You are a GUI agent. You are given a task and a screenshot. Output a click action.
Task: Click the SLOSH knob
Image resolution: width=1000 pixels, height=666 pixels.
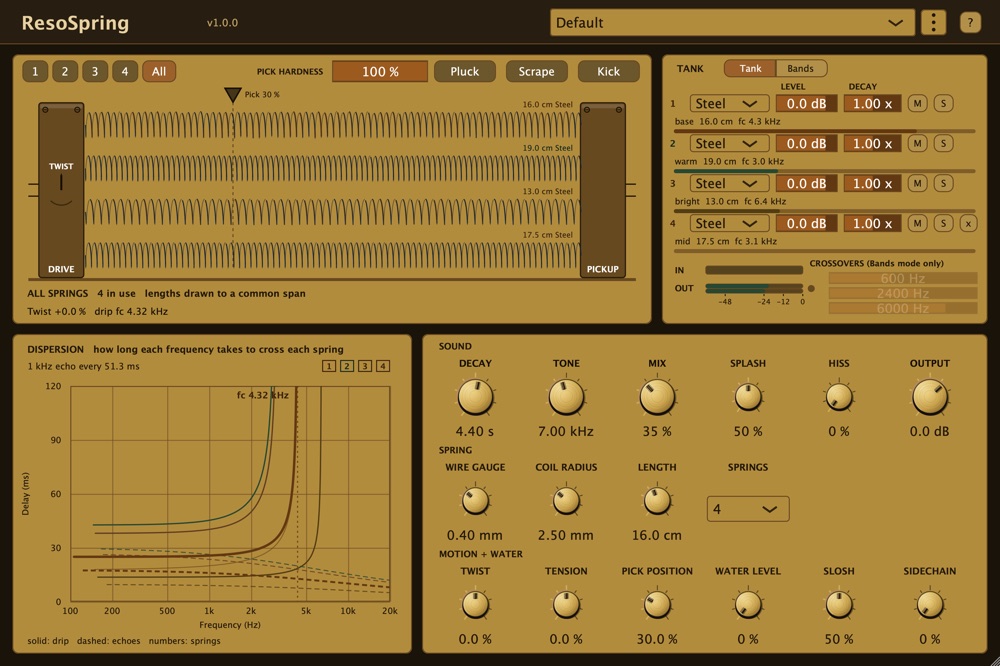point(839,605)
